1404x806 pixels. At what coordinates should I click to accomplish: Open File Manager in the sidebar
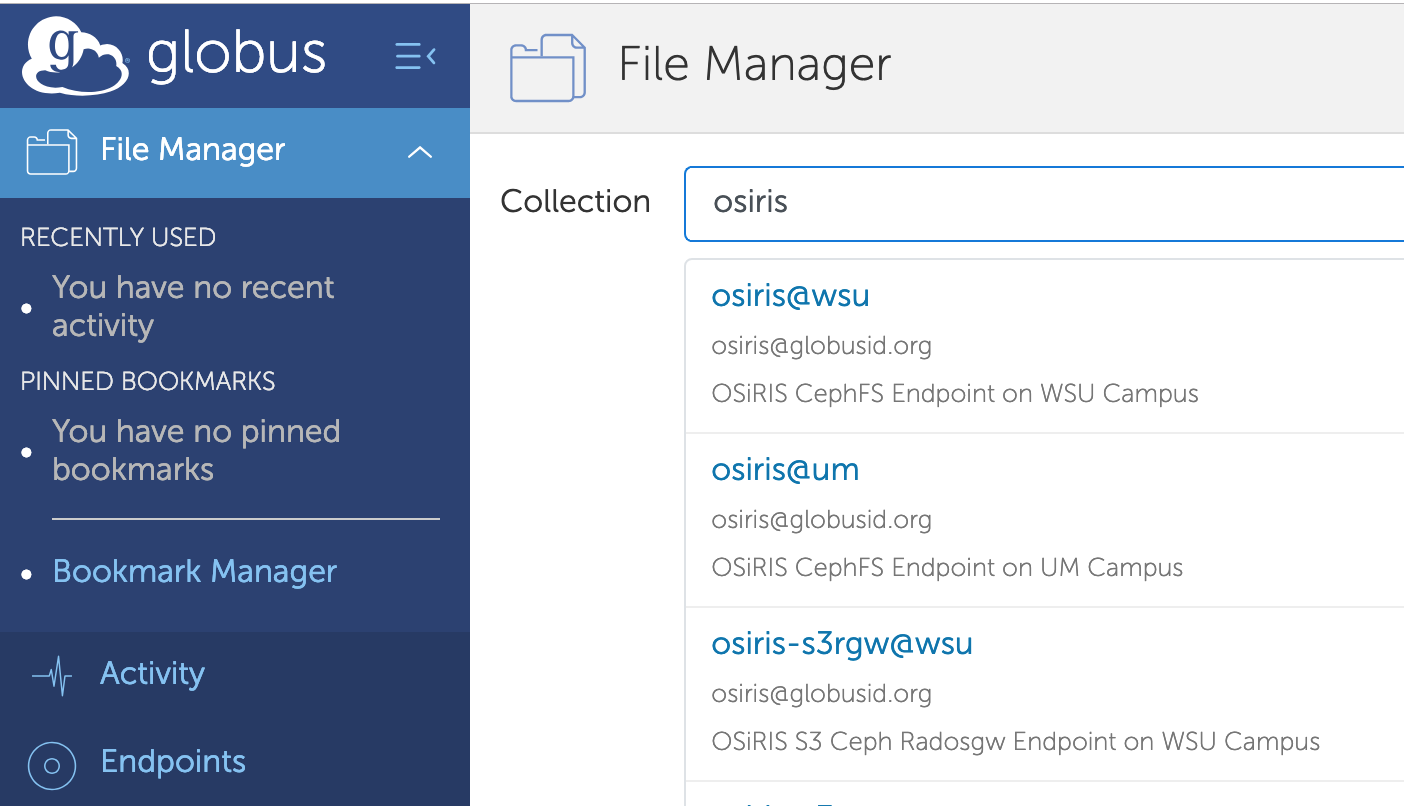pos(235,153)
